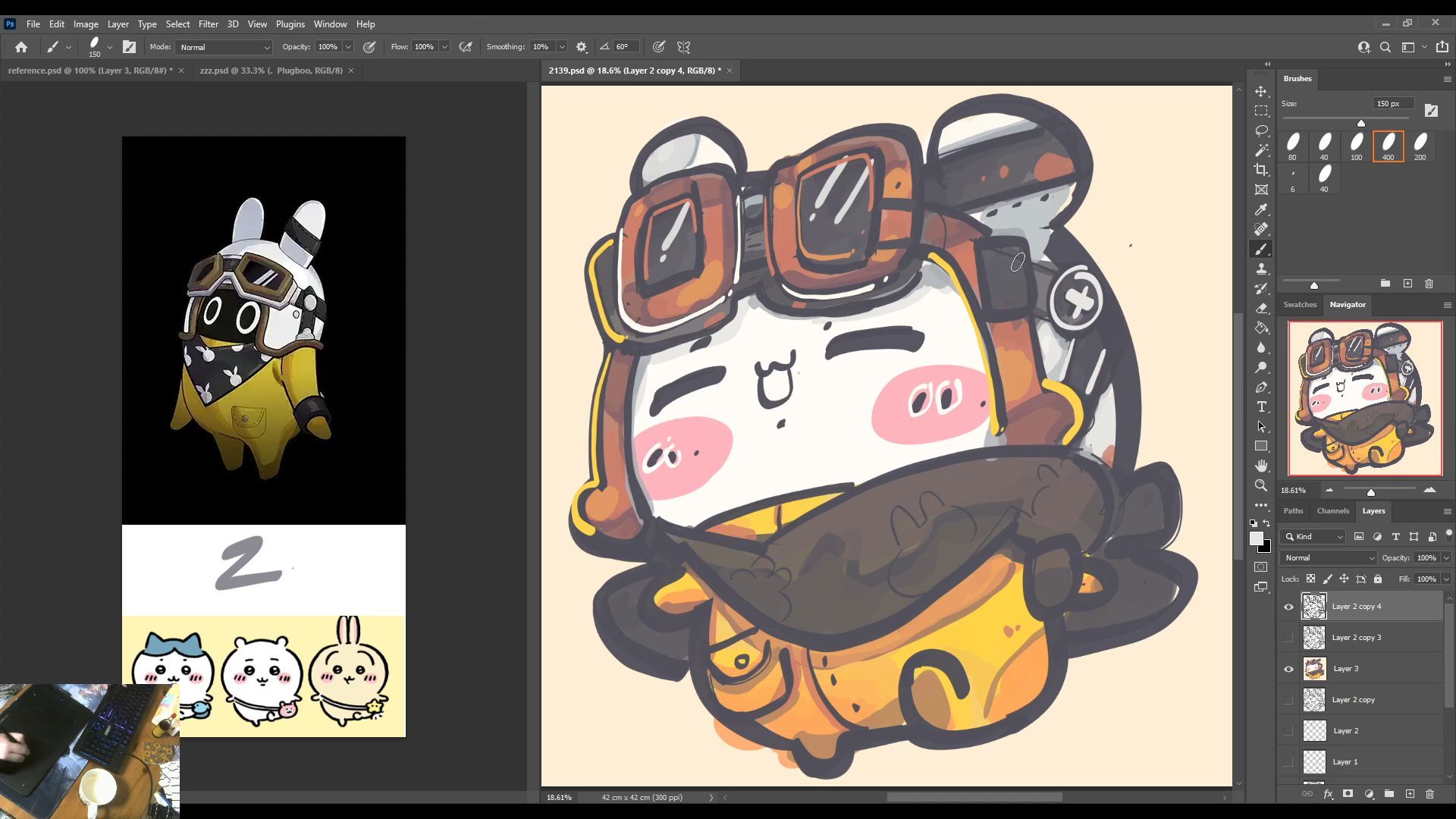
Task: Select the 80 brush preset
Action: 1293,146
